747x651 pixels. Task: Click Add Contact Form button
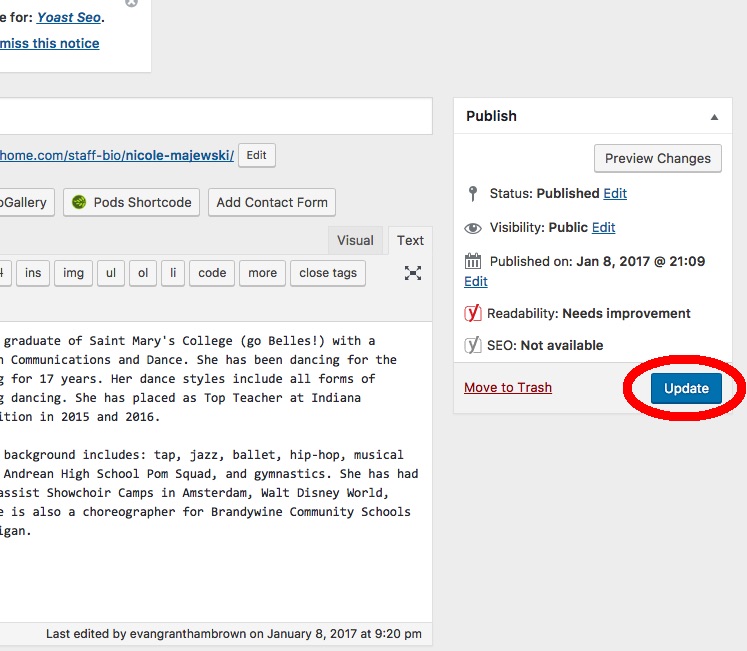point(272,203)
